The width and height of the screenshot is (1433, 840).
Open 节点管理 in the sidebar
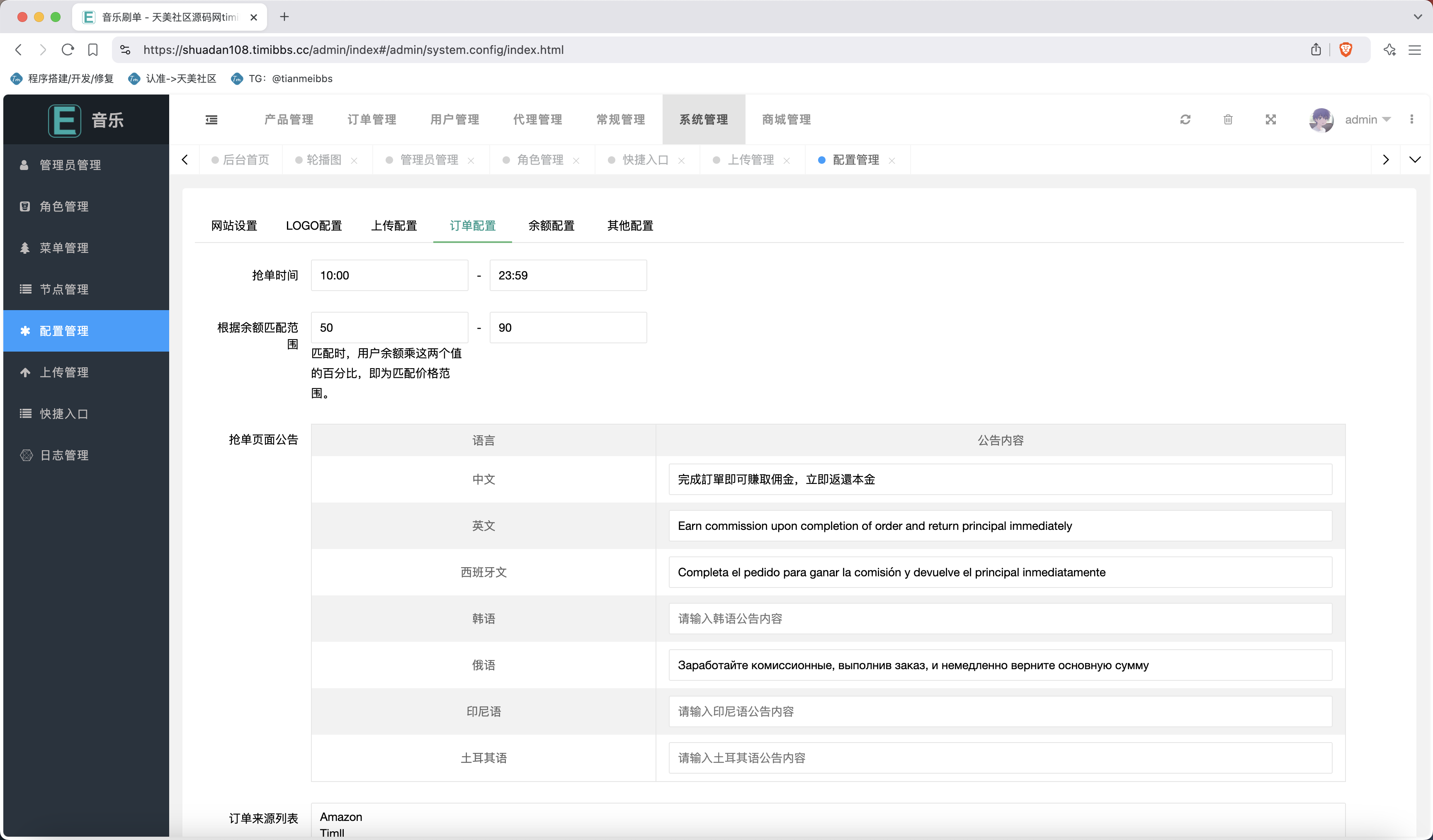(x=86, y=289)
